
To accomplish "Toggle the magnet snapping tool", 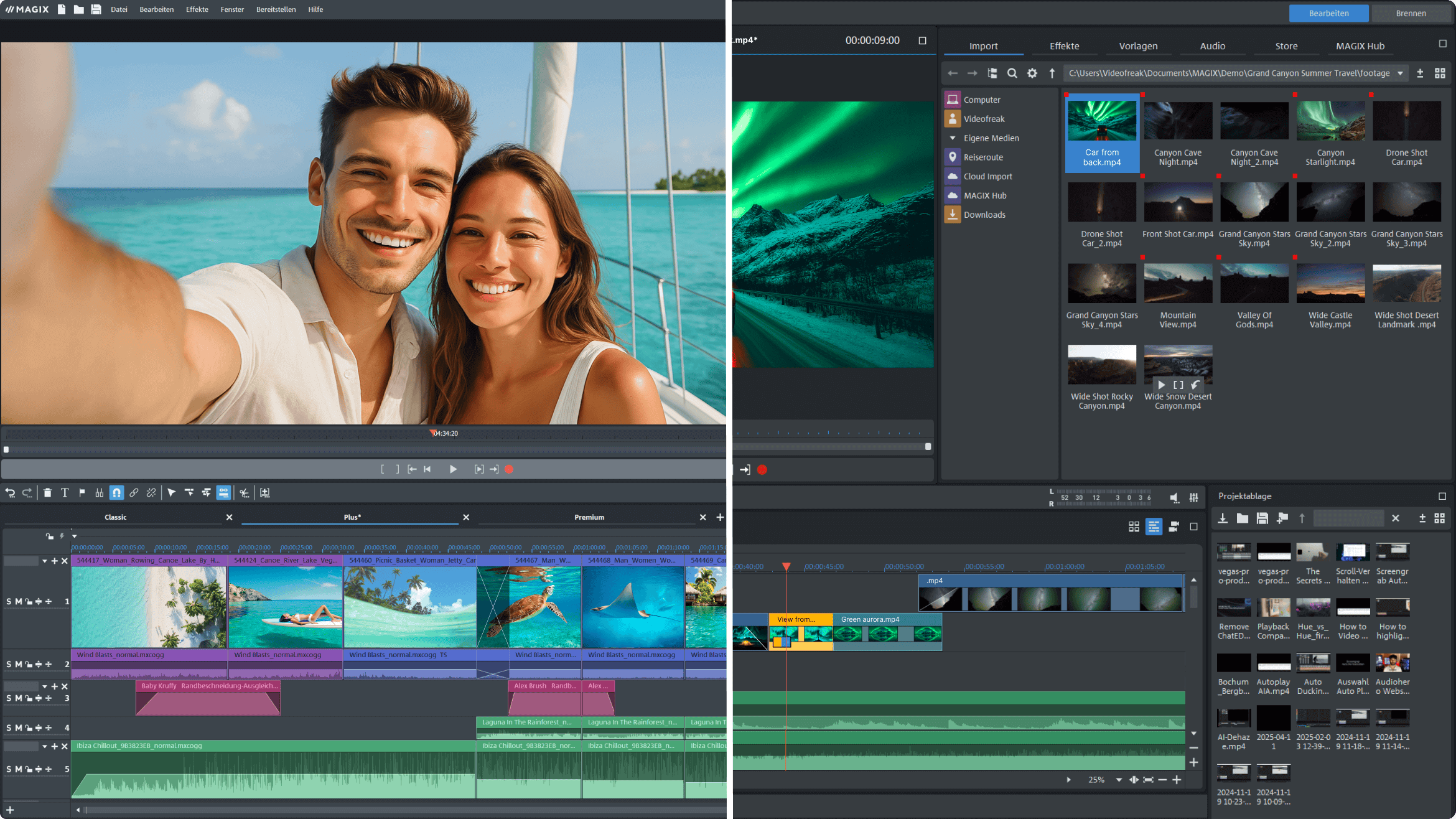I will [116, 493].
